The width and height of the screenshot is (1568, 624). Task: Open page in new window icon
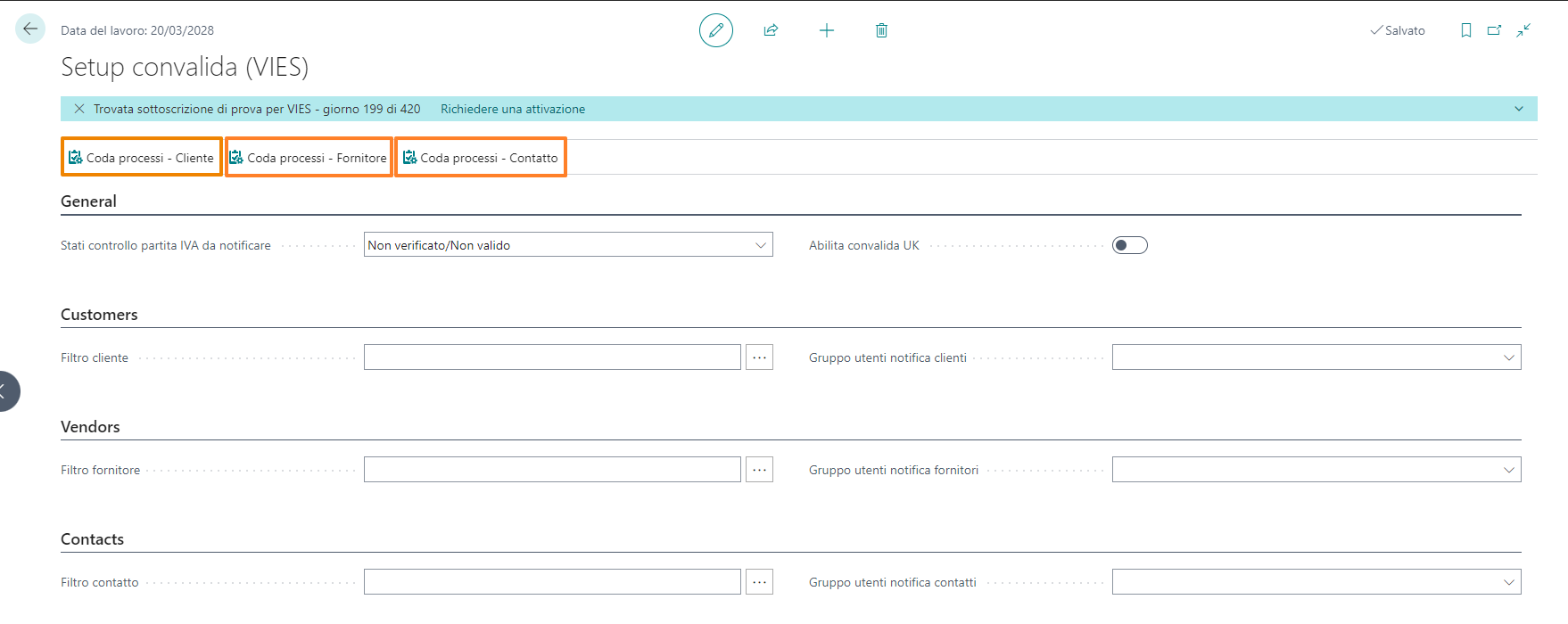(x=1494, y=30)
